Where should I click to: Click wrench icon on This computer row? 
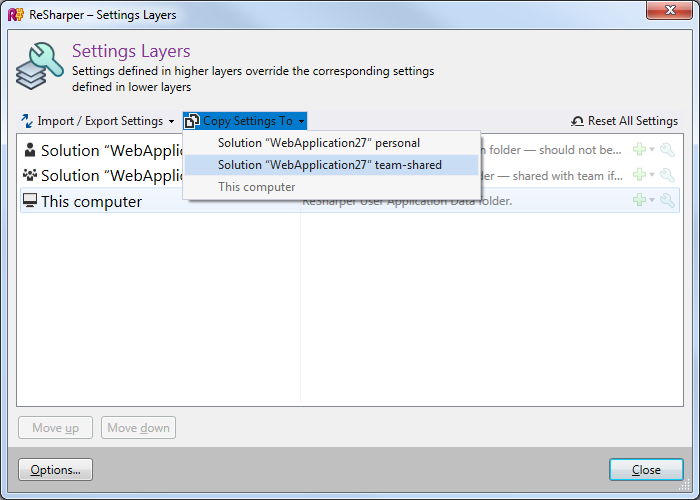click(x=667, y=200)
